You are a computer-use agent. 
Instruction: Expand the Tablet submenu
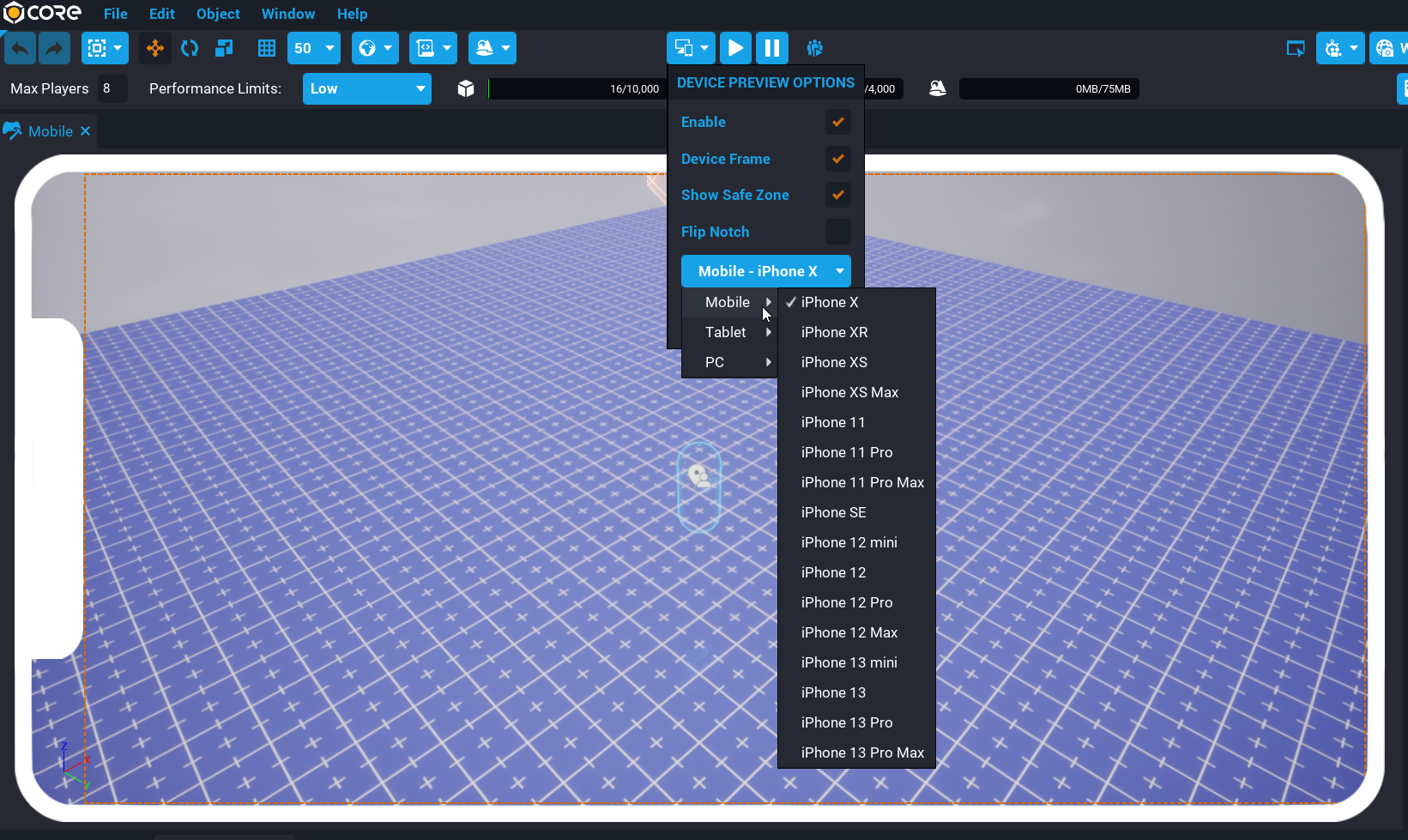pos(729,332)
